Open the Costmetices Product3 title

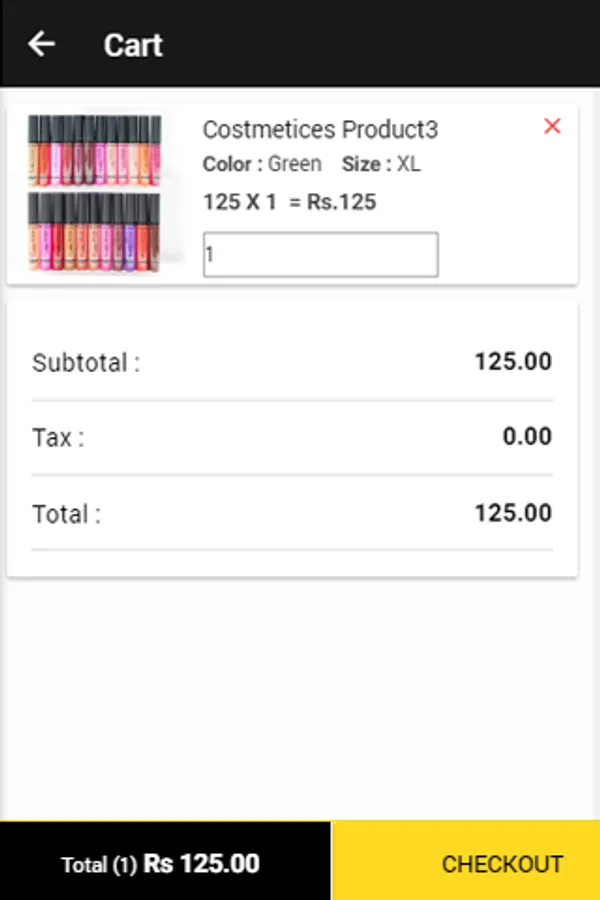(x=320, y=130)
